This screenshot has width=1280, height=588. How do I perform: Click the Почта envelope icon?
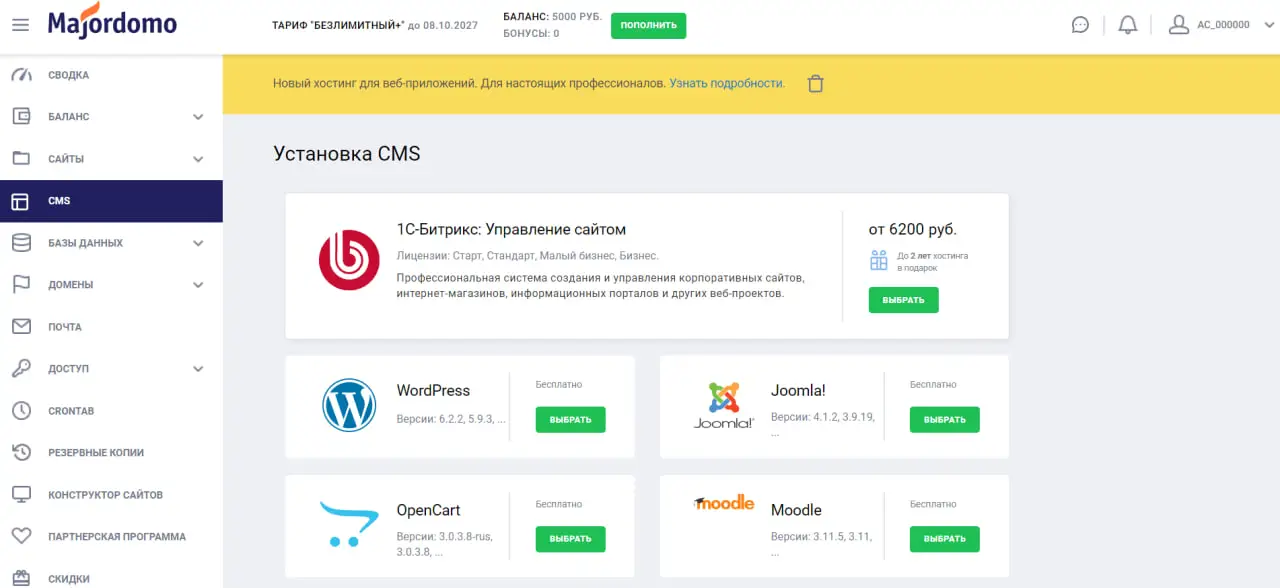tap(21, 327)
